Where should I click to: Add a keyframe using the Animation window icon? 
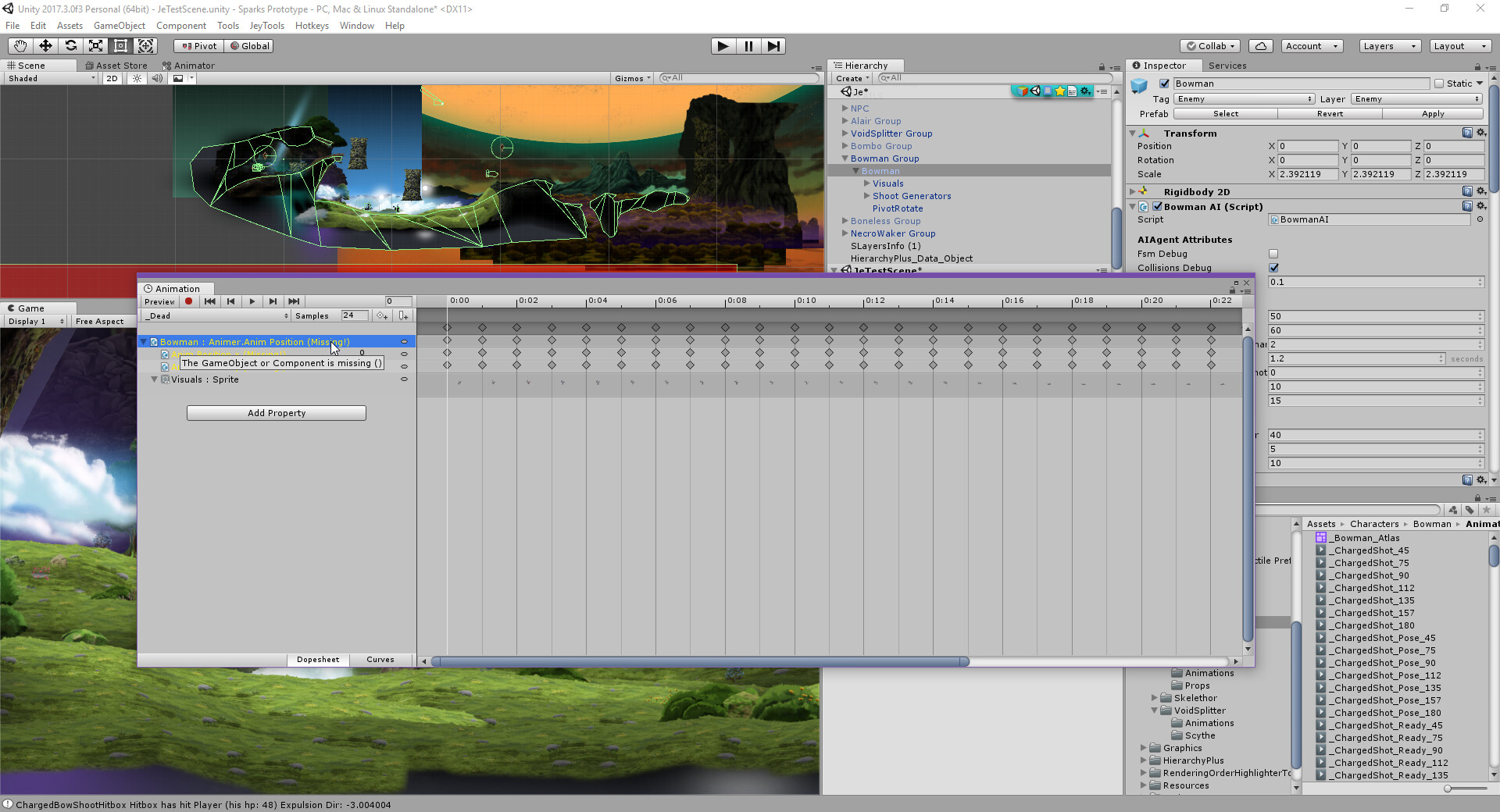click(383, 315)
